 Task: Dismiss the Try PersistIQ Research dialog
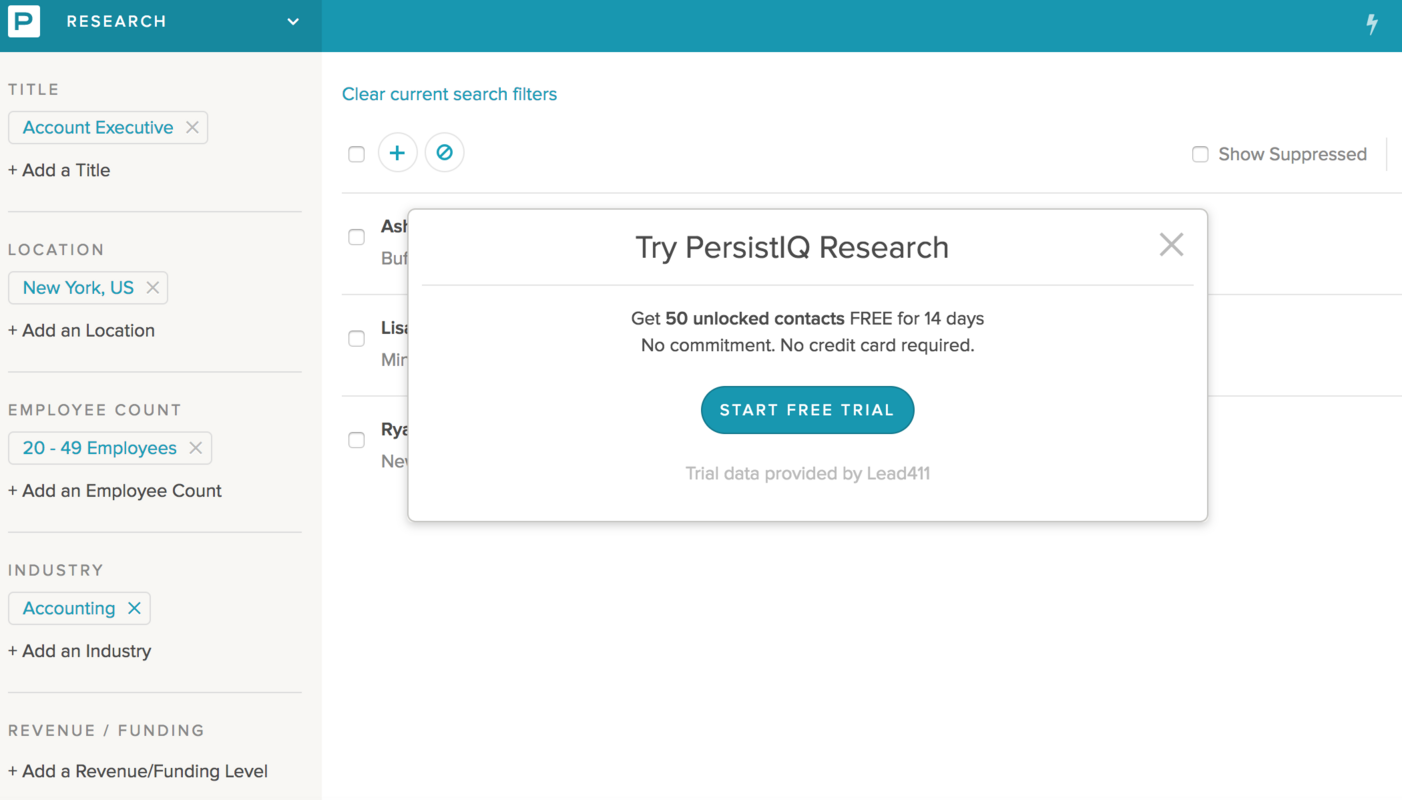[1171, 243]
